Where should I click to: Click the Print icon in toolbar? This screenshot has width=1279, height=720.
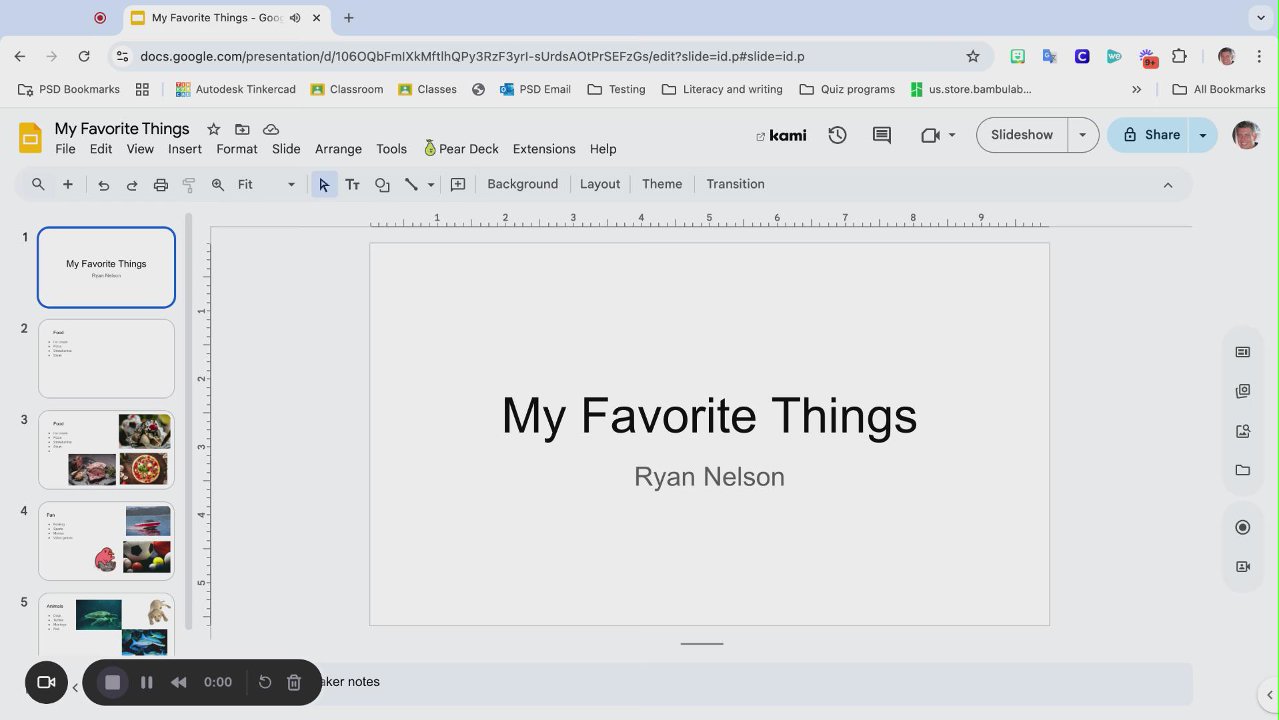click(160, 184)
